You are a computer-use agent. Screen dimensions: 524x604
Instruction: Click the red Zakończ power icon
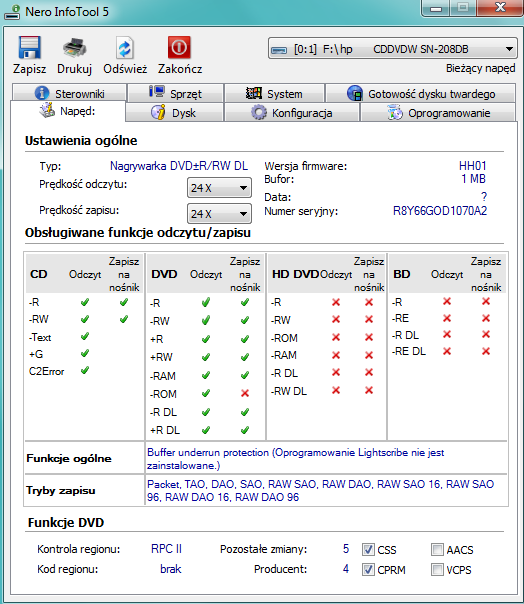(x=179, y=47)
